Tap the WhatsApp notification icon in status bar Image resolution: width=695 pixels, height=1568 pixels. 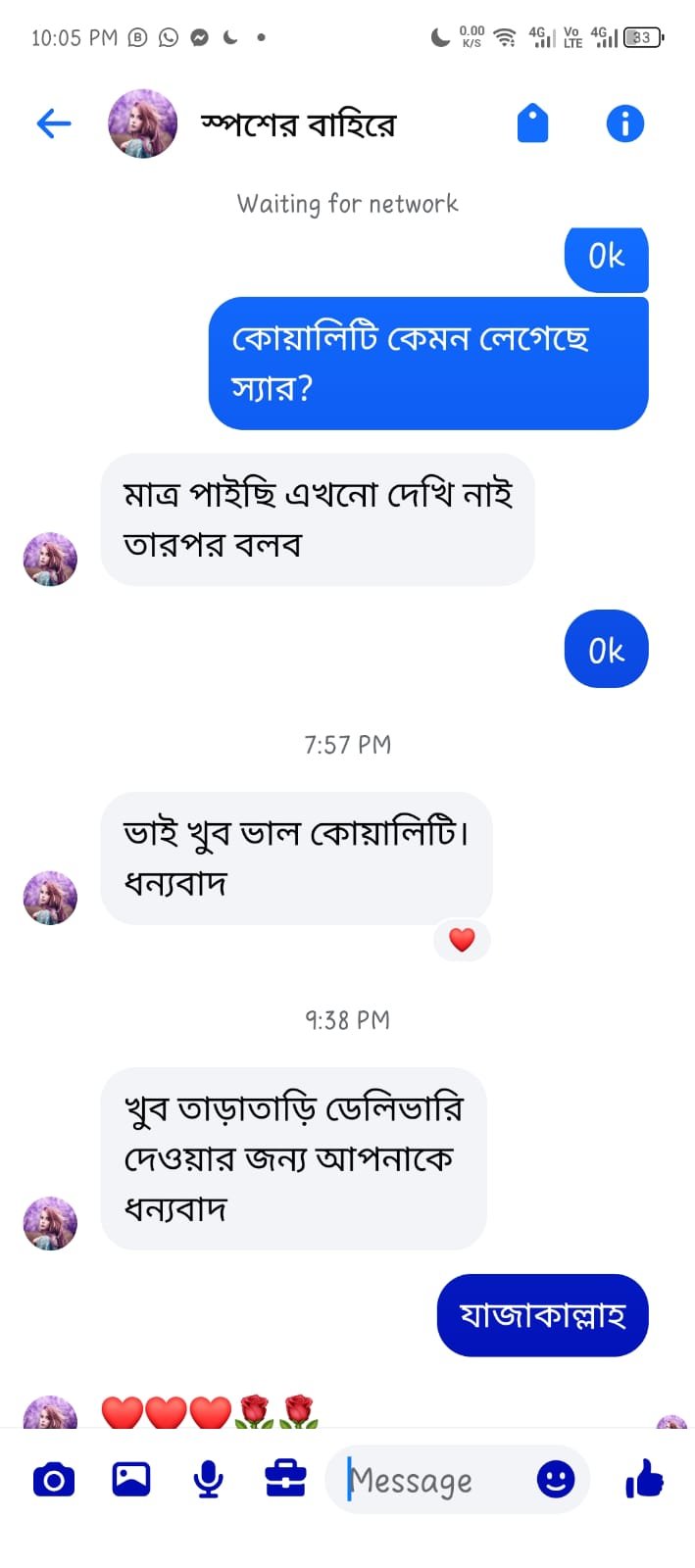pos(169,37)
